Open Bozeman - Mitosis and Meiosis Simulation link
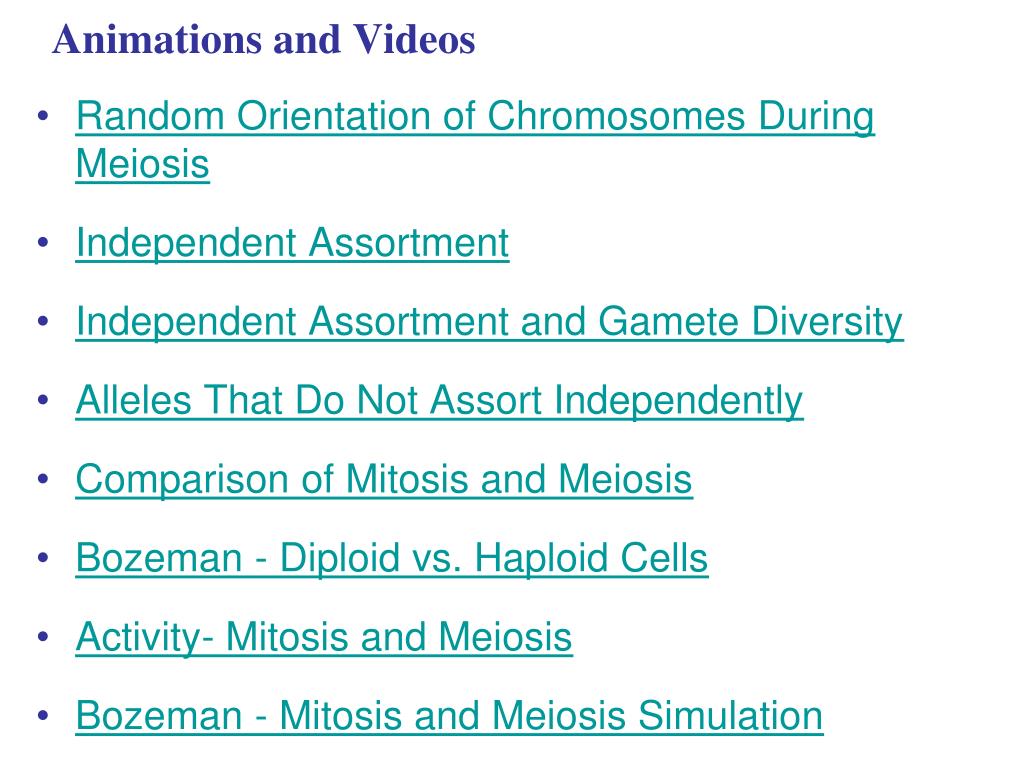The image size is (1024, 768). [449, 716]
